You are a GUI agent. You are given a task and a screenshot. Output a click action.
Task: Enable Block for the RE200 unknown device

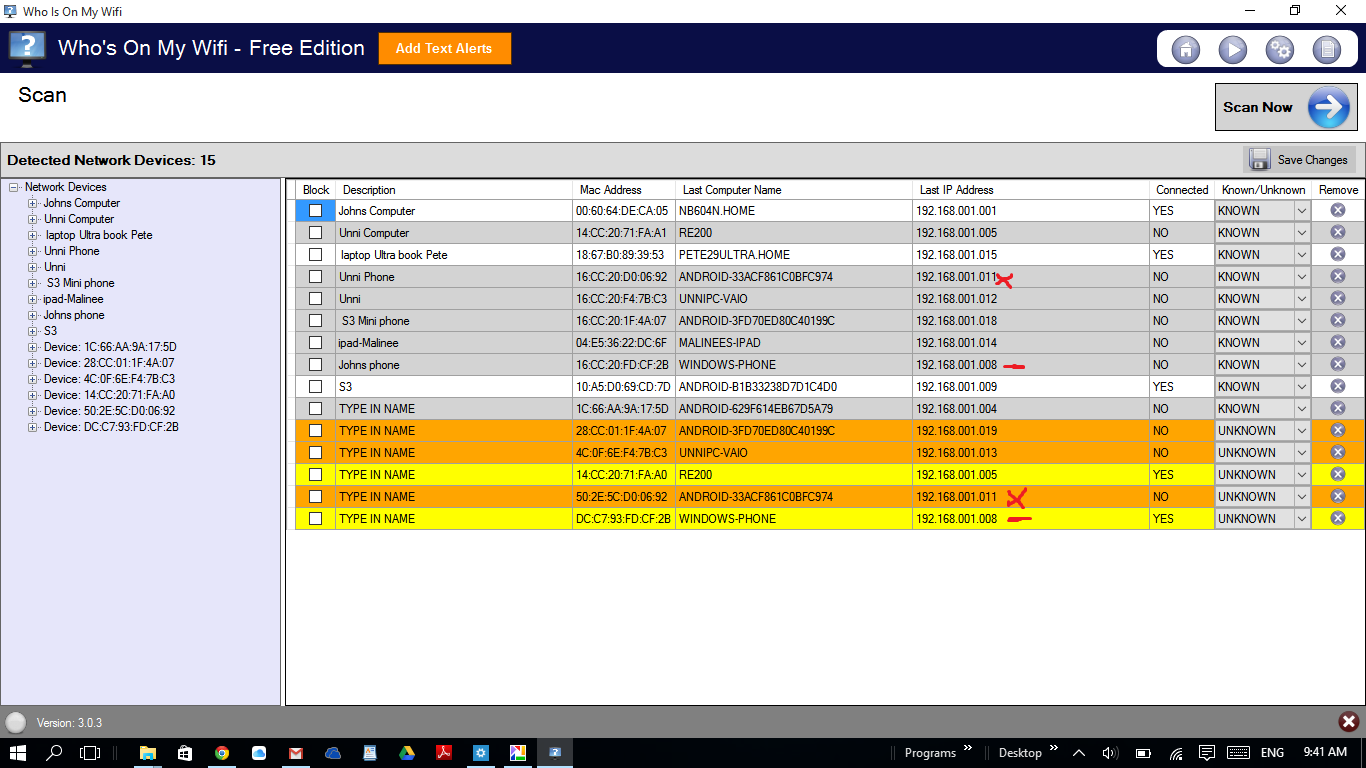click(315, 474)
